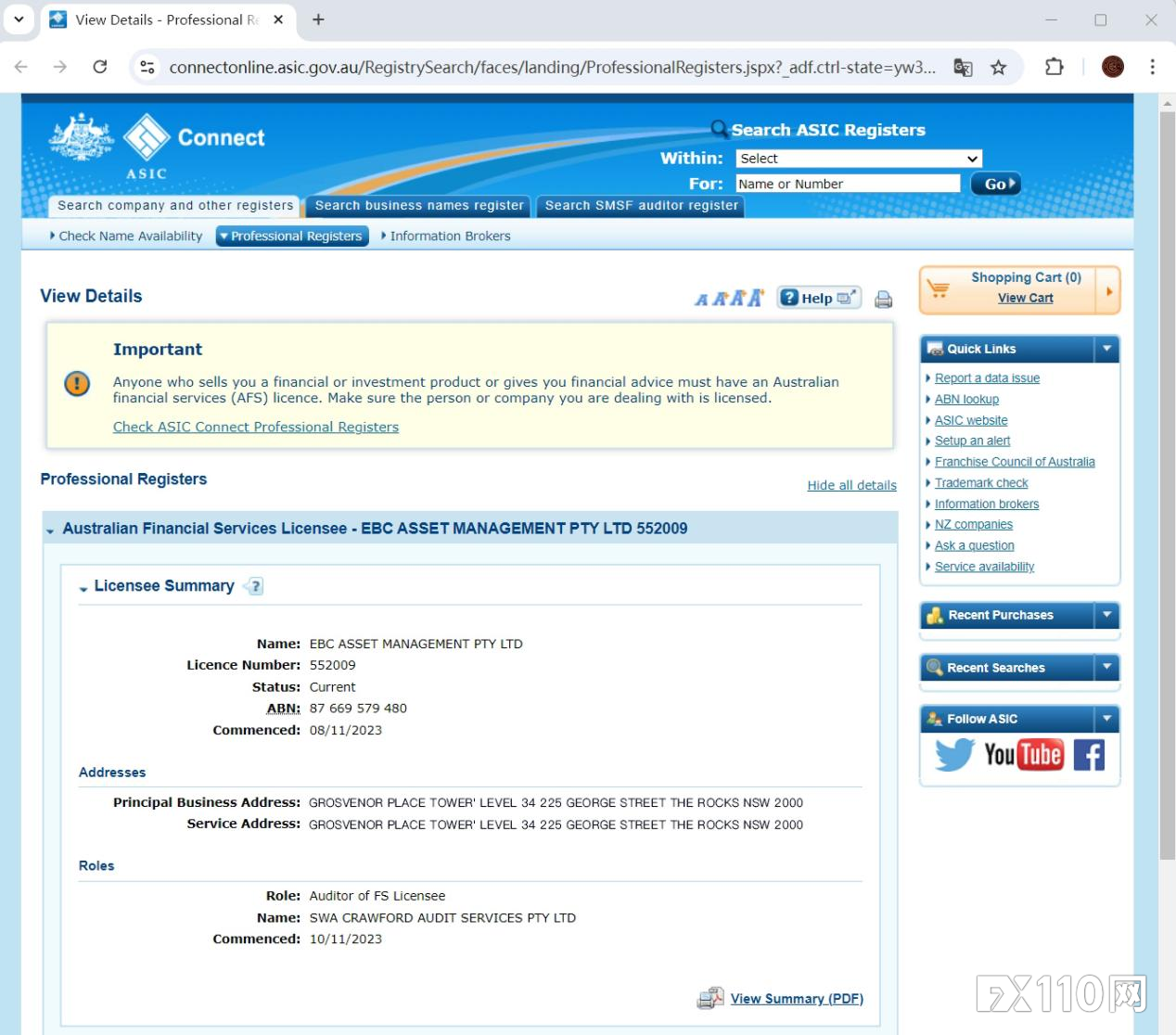Select the smallest text size A icon

coord(701,300)
